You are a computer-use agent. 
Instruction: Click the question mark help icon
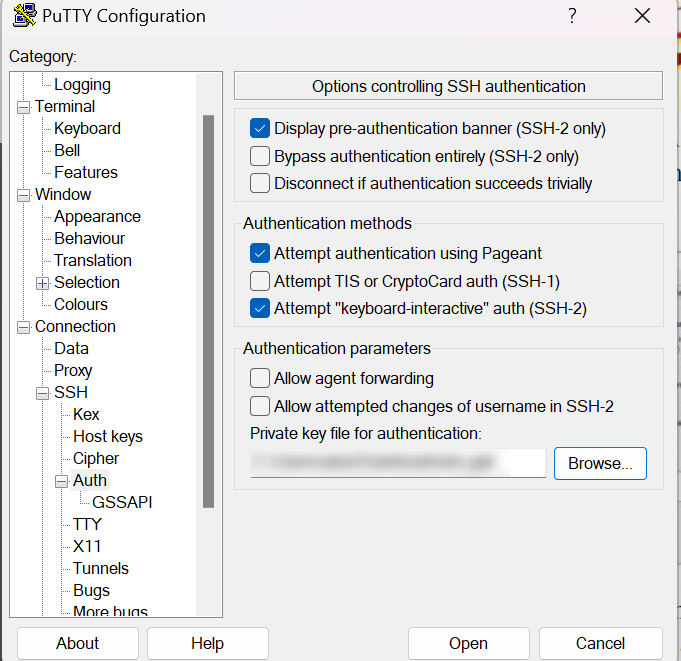tap(572, 16)
